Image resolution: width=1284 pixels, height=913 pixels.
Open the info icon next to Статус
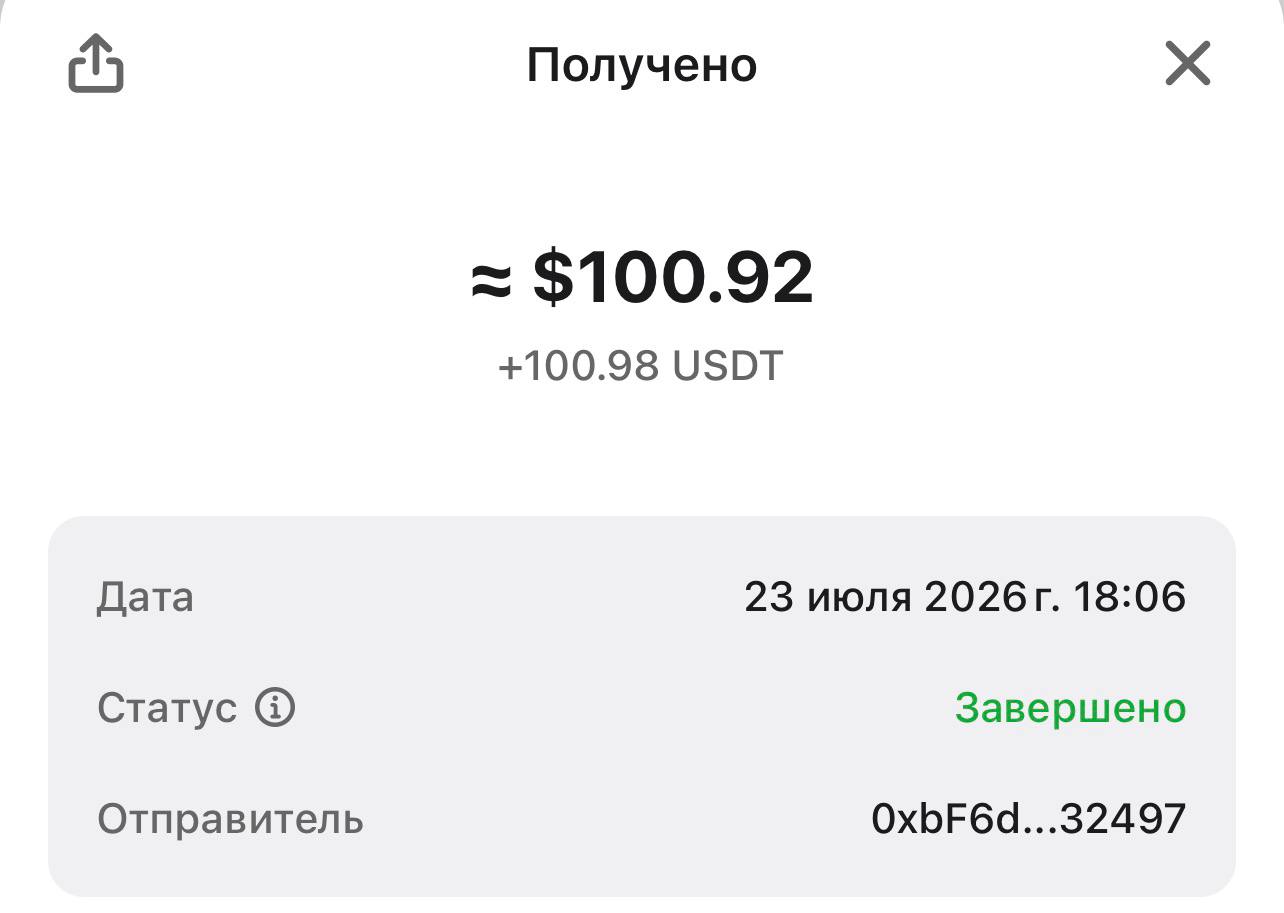point(275,708)
